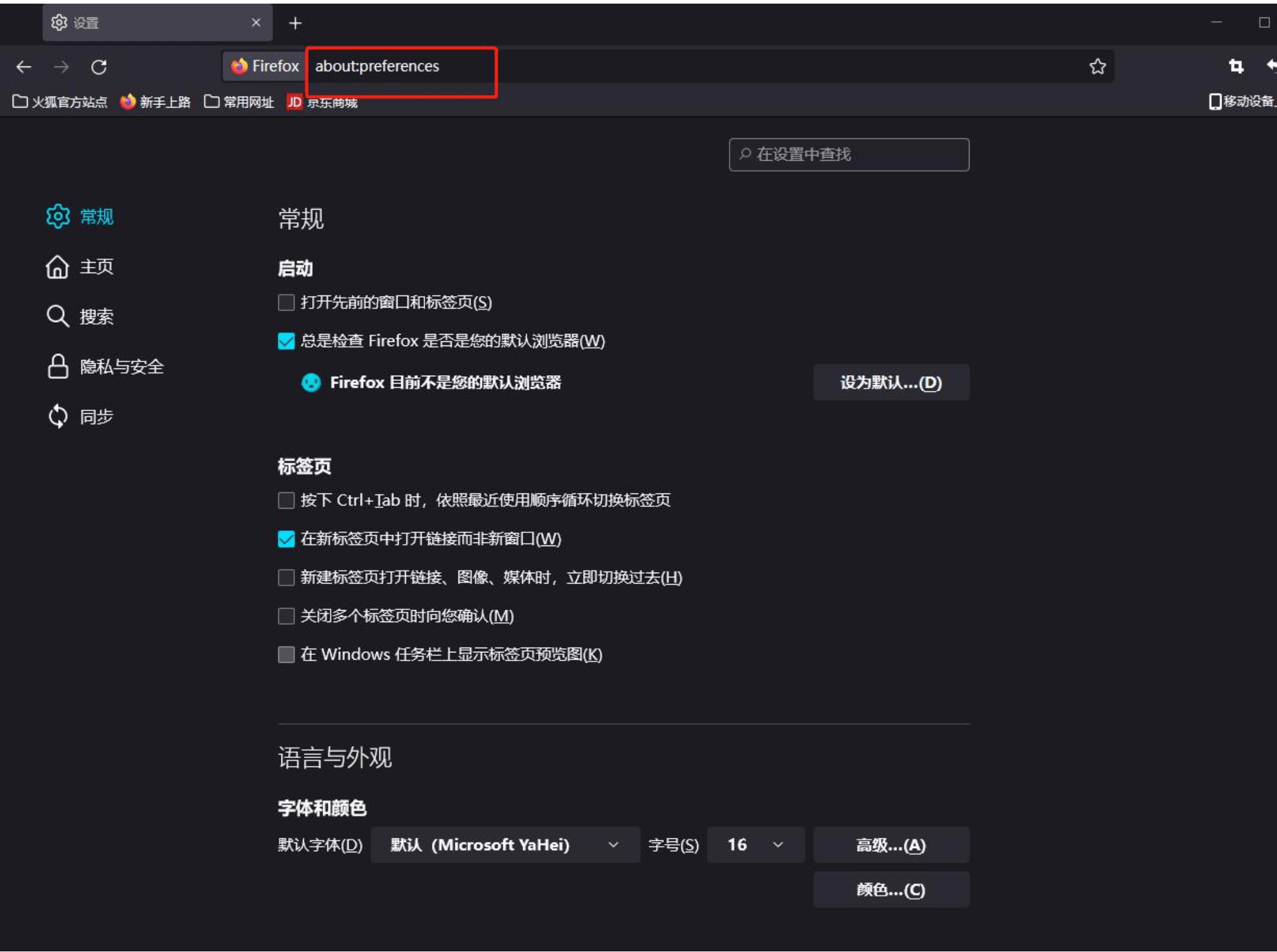Image resolution: width=1277 pixels, height=952 pixels.
Task: Click the page reload icon
Action: [100, 66]
